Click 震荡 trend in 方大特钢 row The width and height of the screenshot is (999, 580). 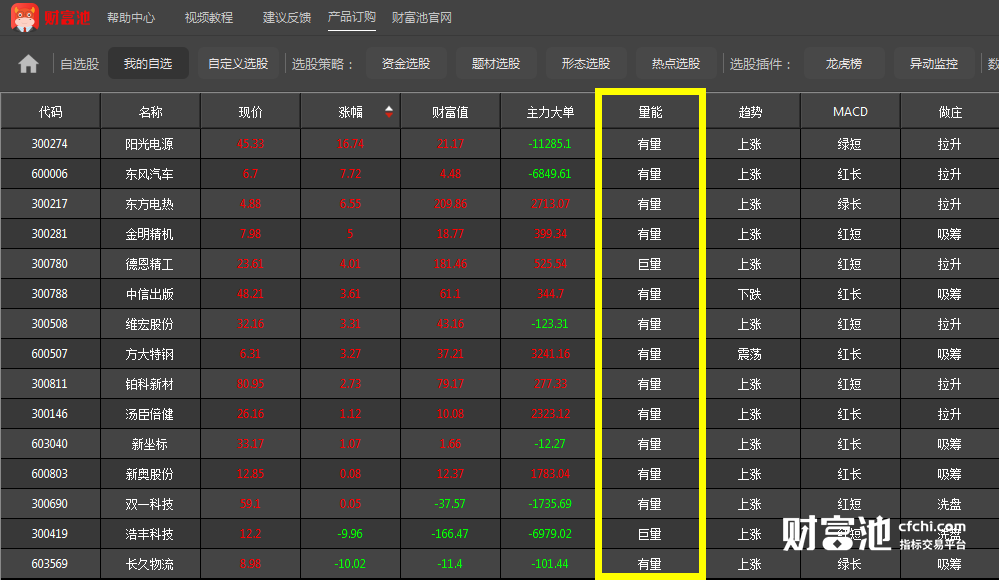pyautogui.click(x=750, y=354)
